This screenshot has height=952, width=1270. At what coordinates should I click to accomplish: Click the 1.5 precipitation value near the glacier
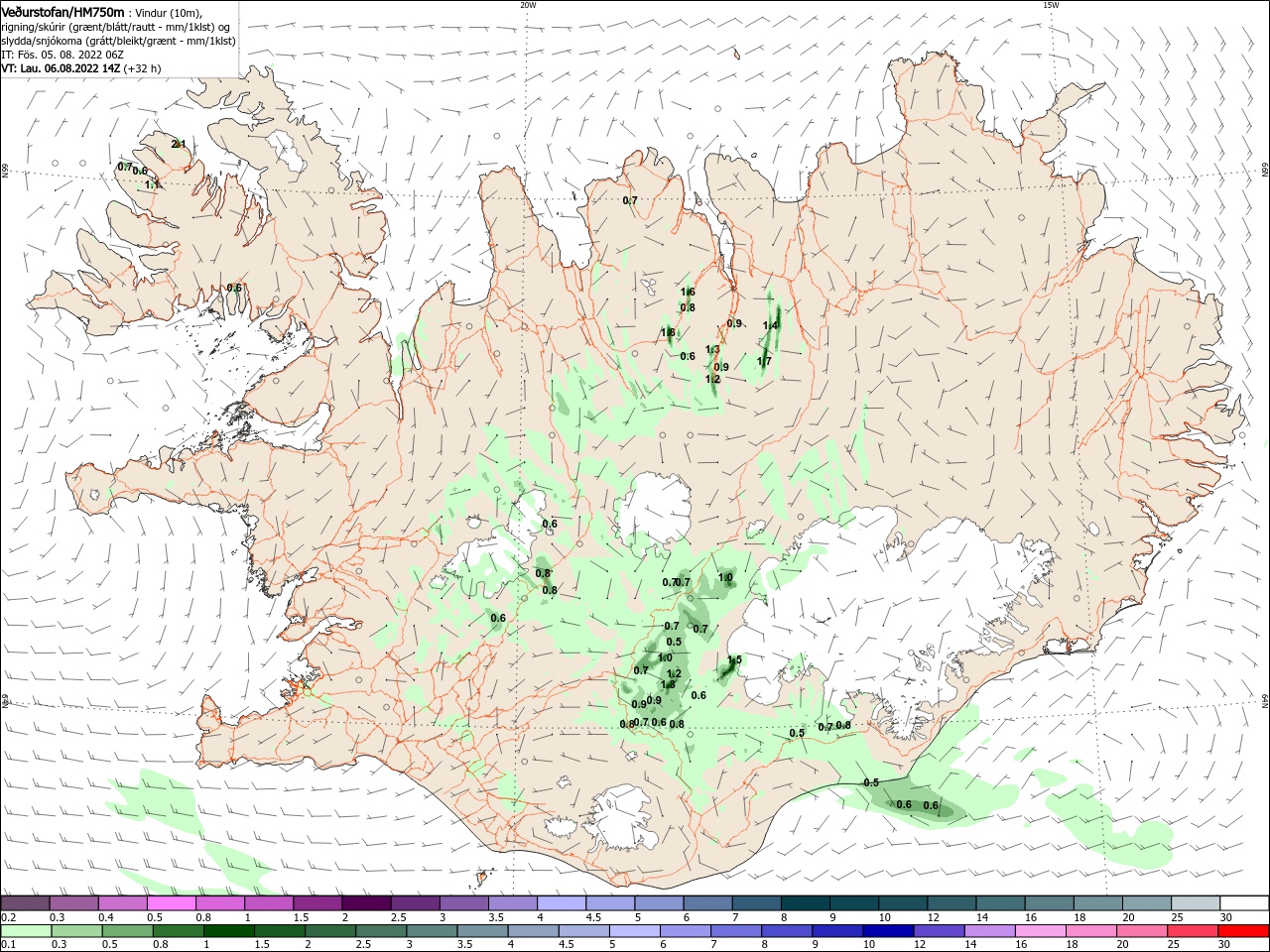click(x=734, y=659)
